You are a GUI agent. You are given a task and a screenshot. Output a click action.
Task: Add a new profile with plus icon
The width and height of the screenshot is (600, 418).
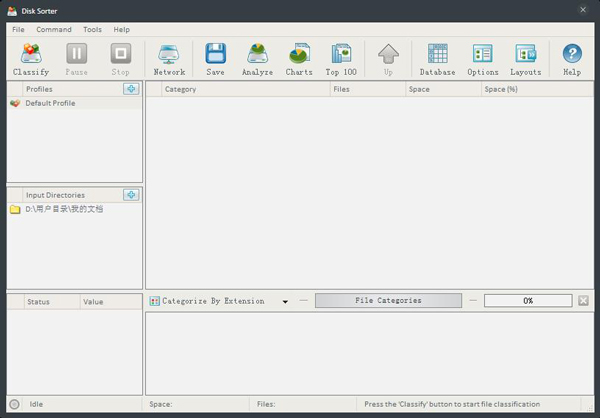pyautogui.click(x=131, y=89)
